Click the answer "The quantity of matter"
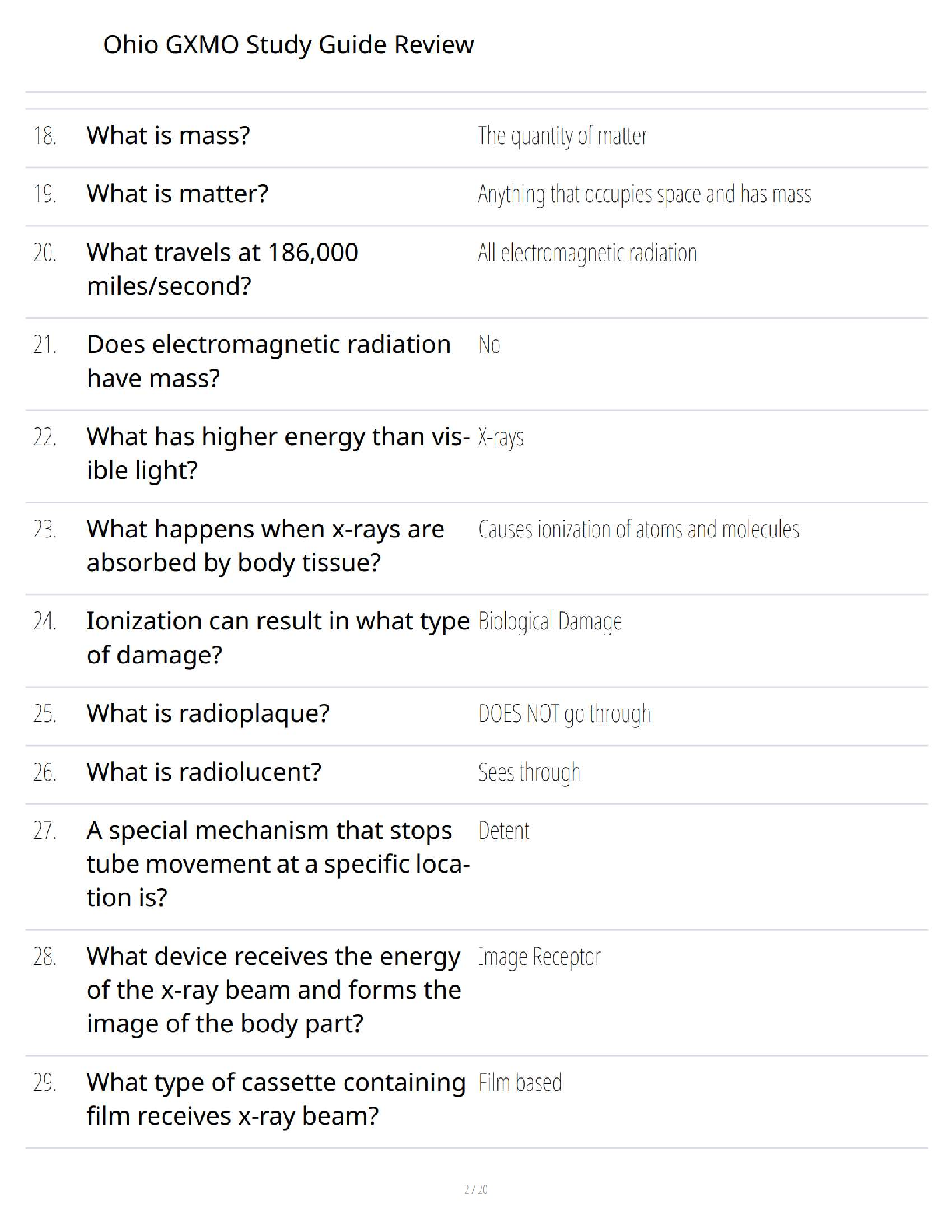The image size is (952, 1232). pos(562,136)
